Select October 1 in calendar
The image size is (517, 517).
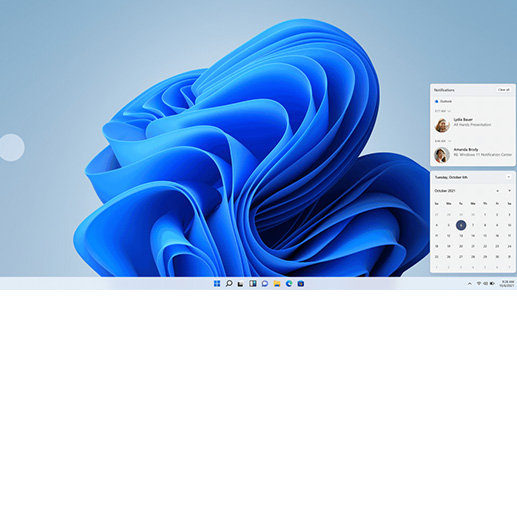[485, 215]
